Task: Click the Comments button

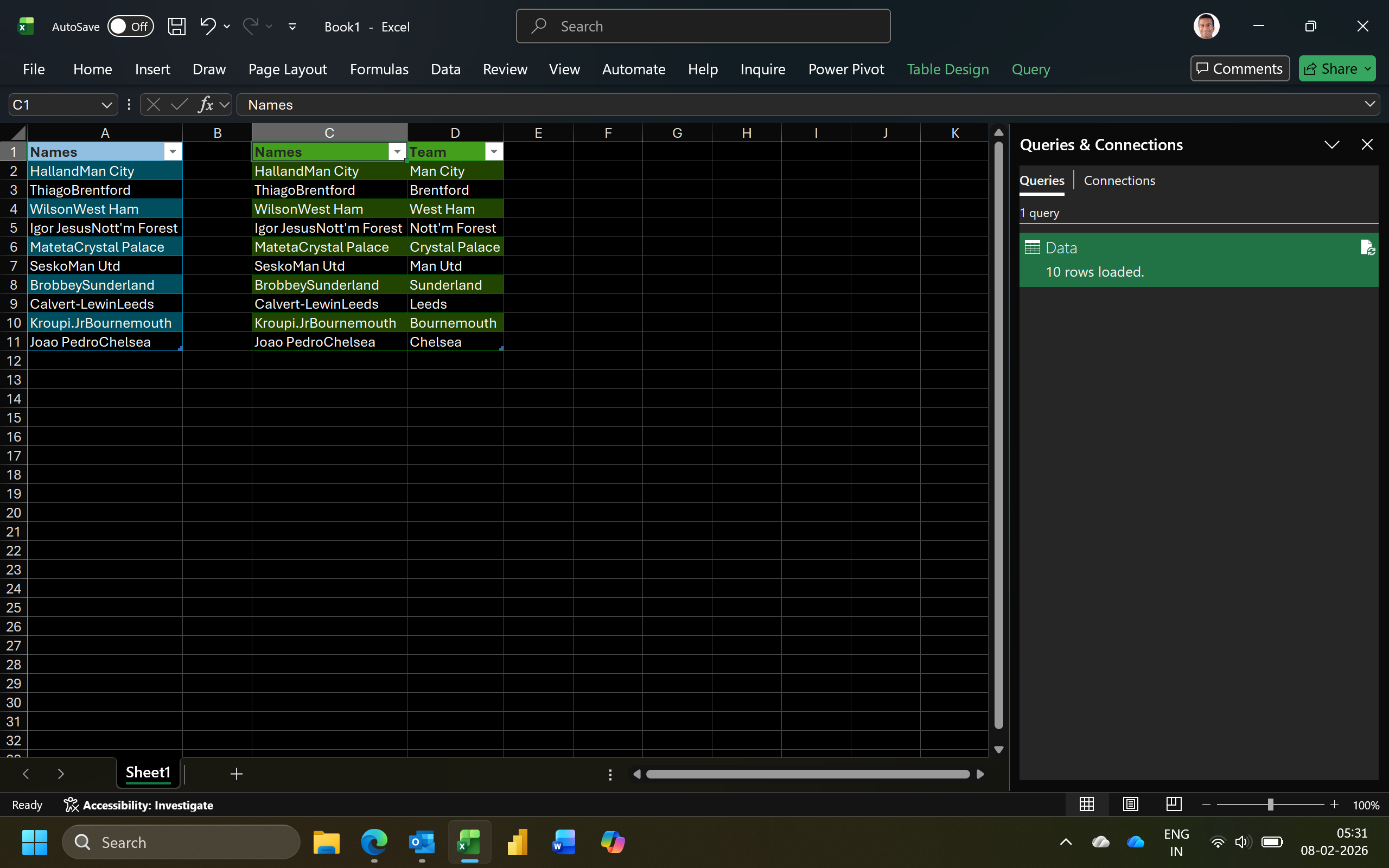Action: [1240, 69]
